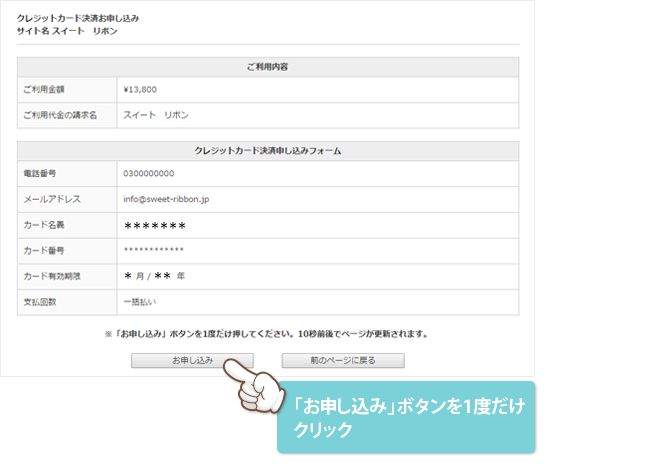Click the ご利用内容 section header
Viewport: 660px width, 464px height.
point(268,67)
